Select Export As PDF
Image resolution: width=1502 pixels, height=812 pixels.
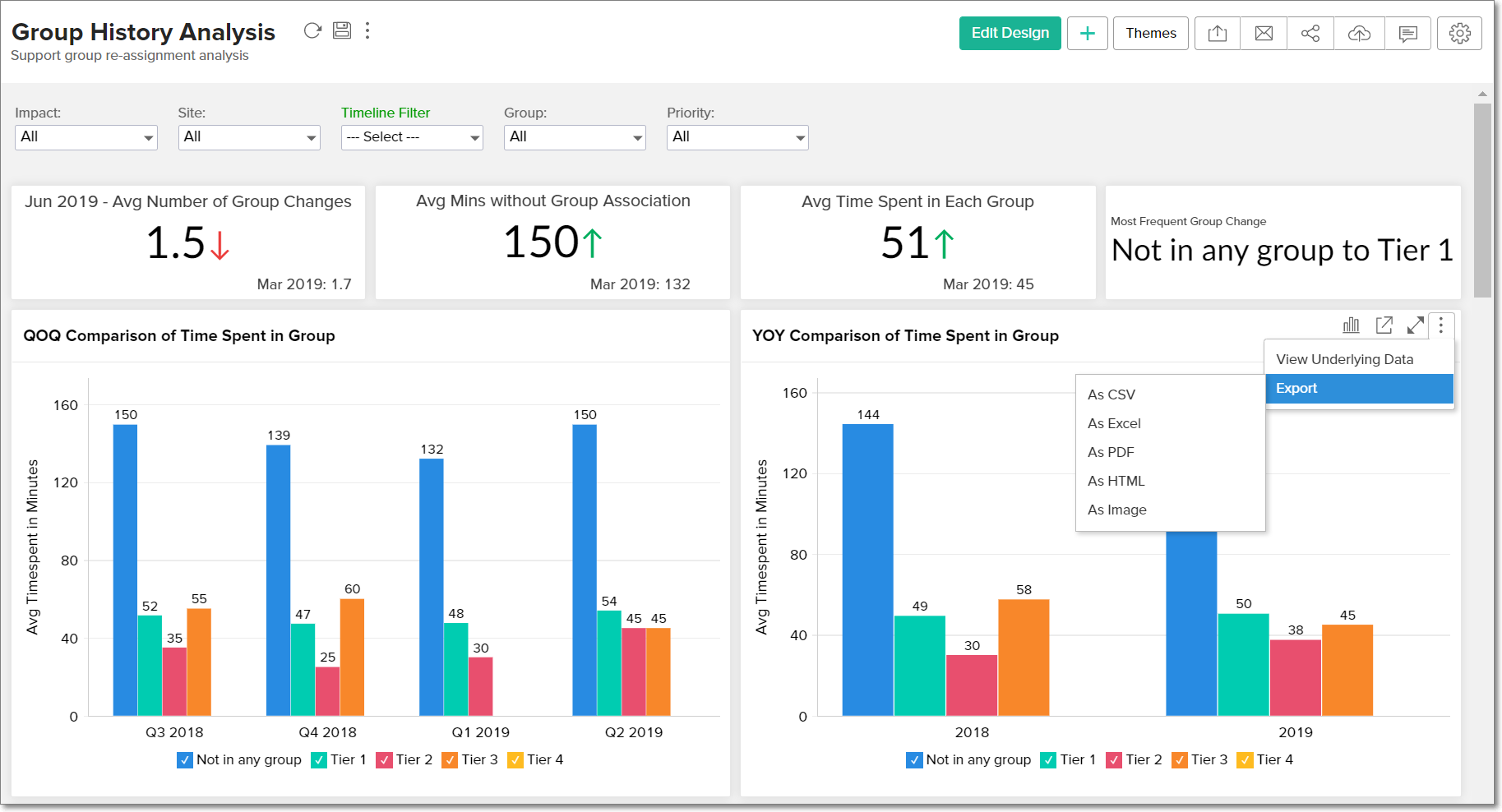(1111, 452)
